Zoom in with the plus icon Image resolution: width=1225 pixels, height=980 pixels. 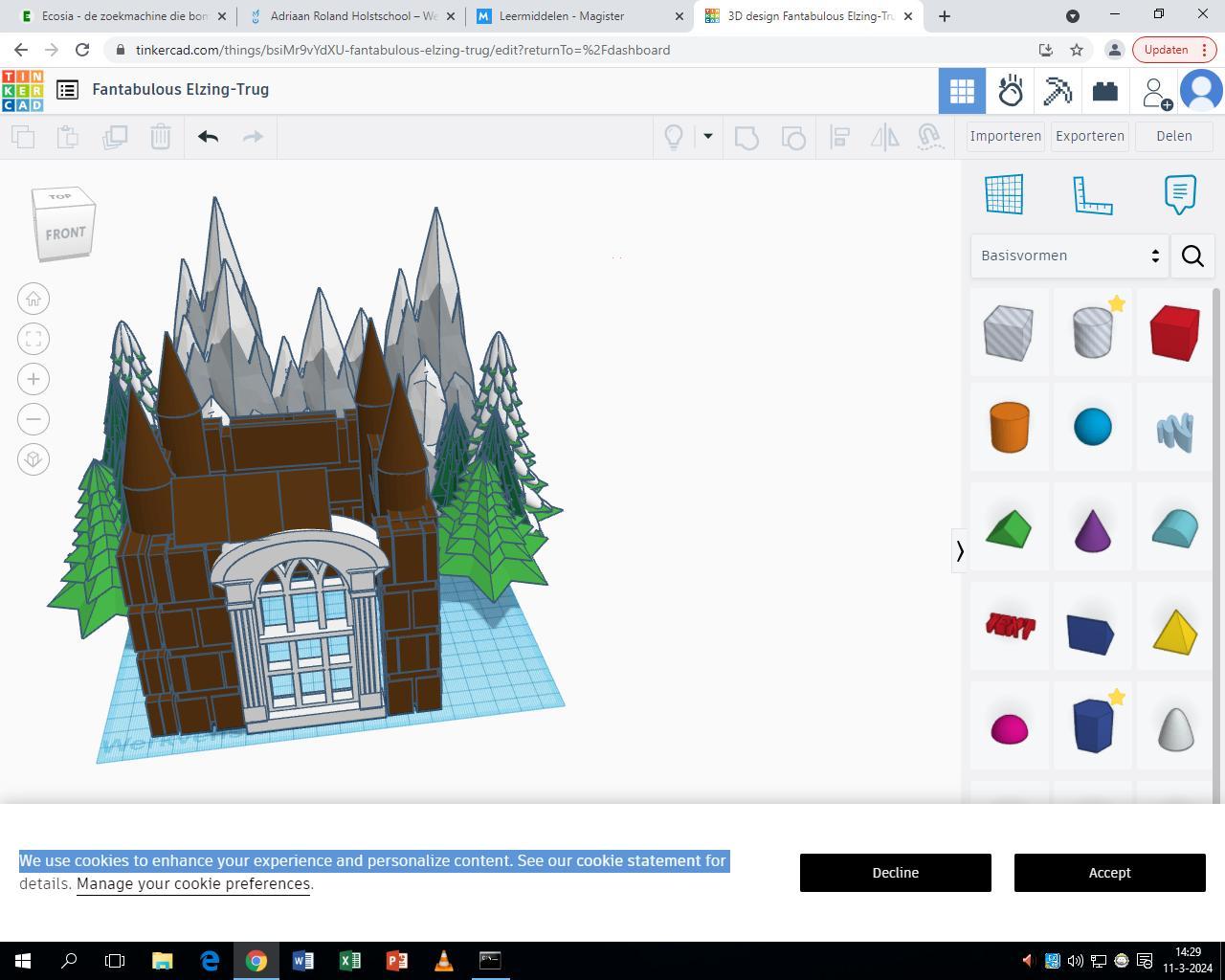click(x=33, y=379)
